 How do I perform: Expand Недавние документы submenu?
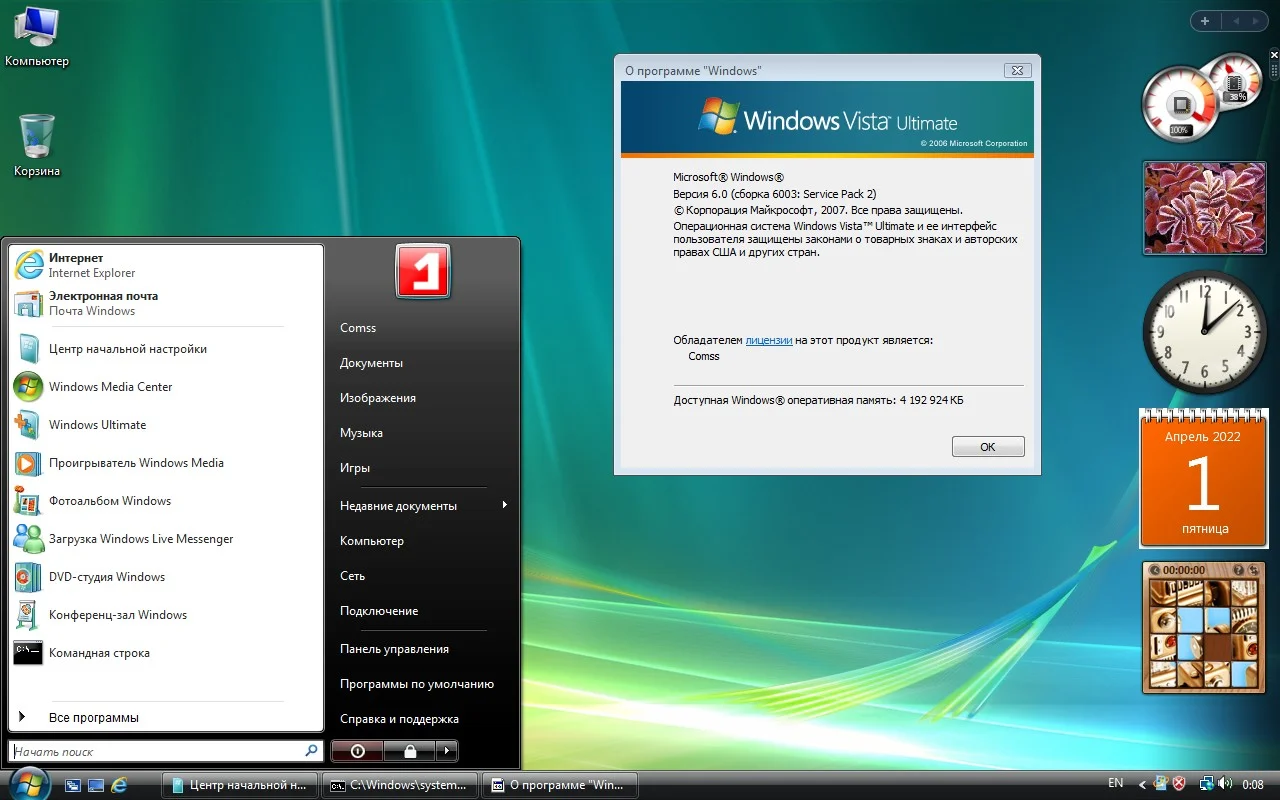(424, 506)
